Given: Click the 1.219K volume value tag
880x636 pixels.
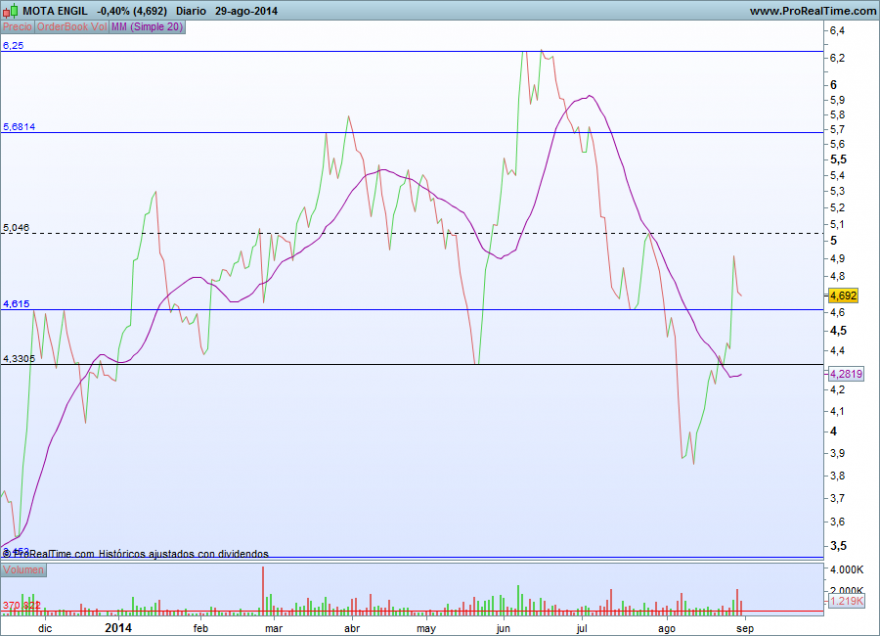Looking at the screenshot, I should pos(846,601).
